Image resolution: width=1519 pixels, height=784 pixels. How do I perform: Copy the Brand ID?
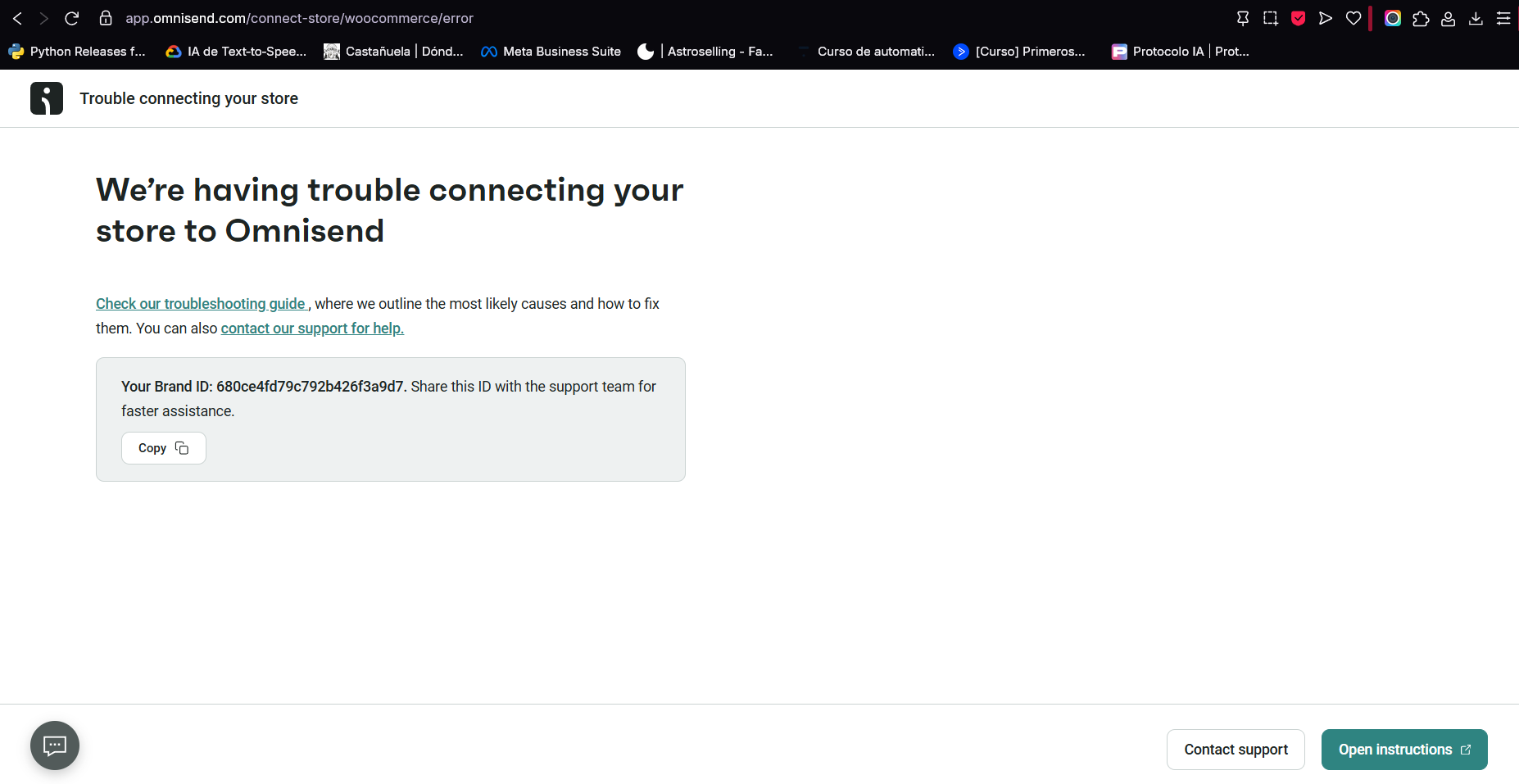click(164, 448)
